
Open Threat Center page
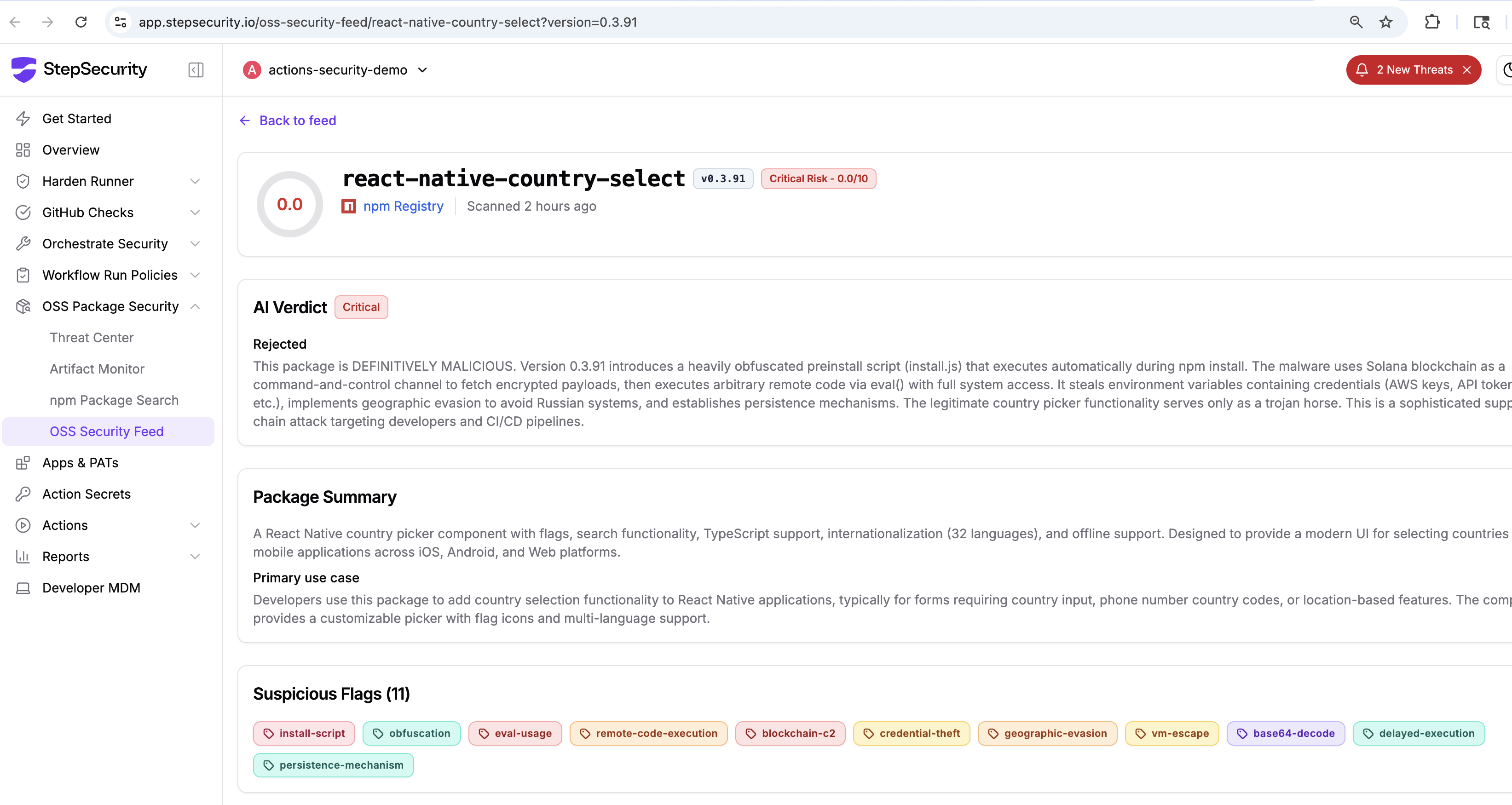pyautogui.click(x=92, y=337)
